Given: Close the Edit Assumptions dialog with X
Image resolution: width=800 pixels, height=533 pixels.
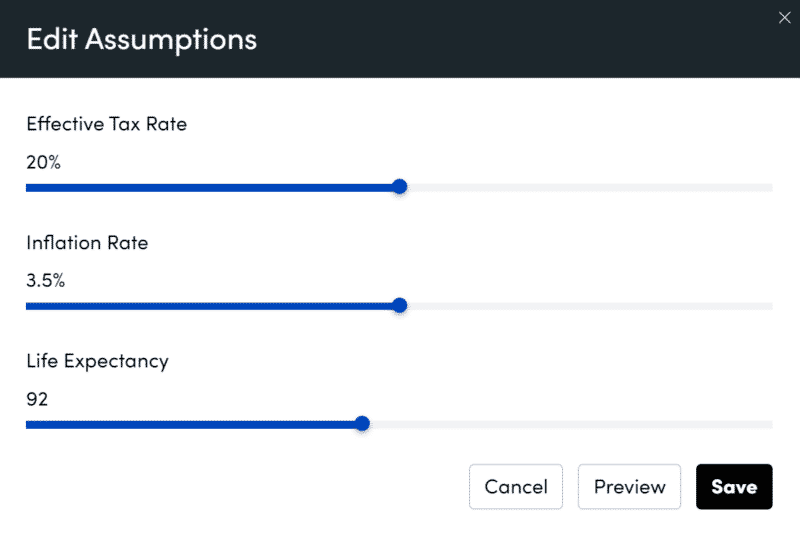Looking at the screenshot, I should pos(784,17).
